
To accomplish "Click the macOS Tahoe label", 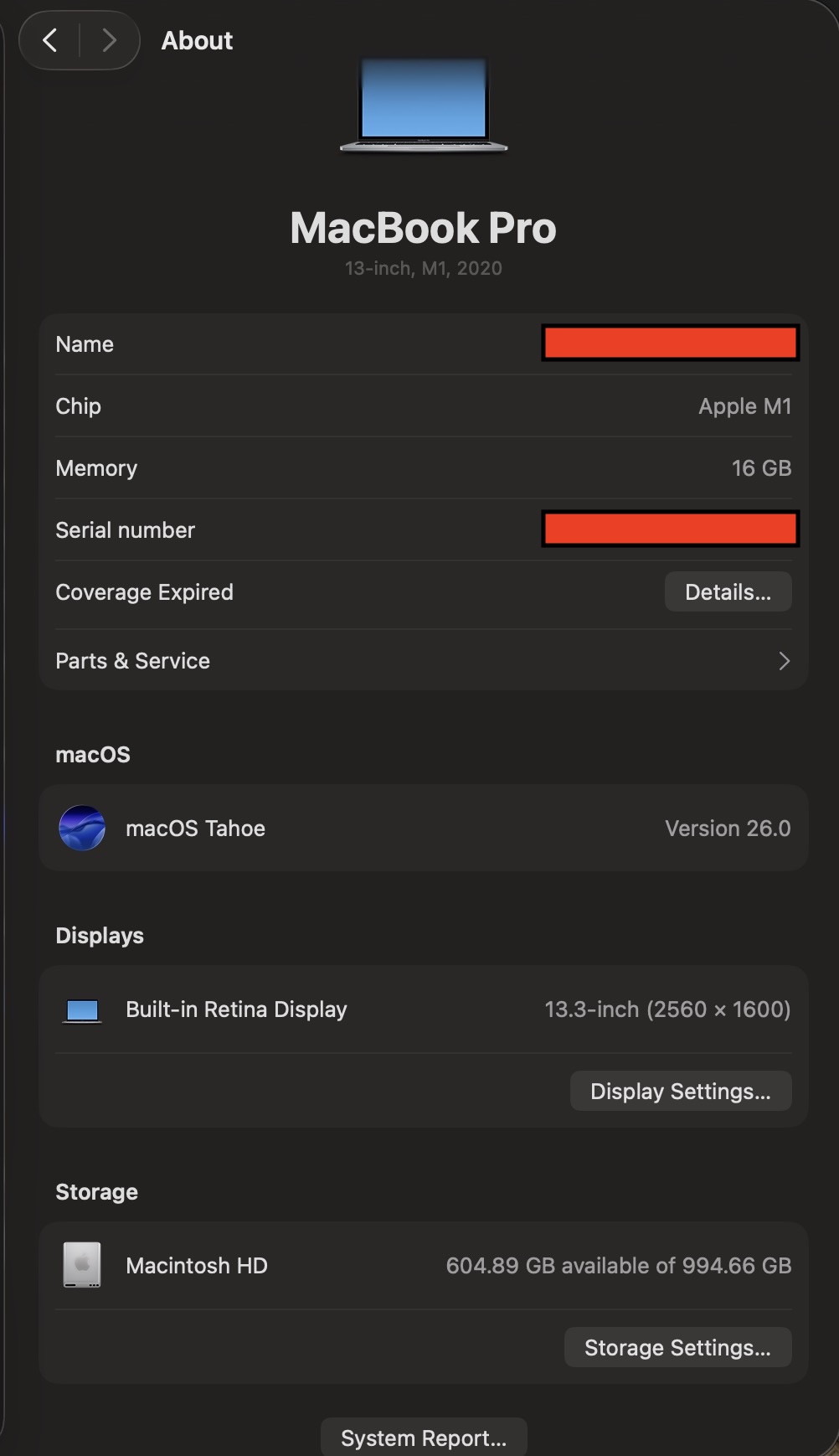I will (x=195, y=829).
